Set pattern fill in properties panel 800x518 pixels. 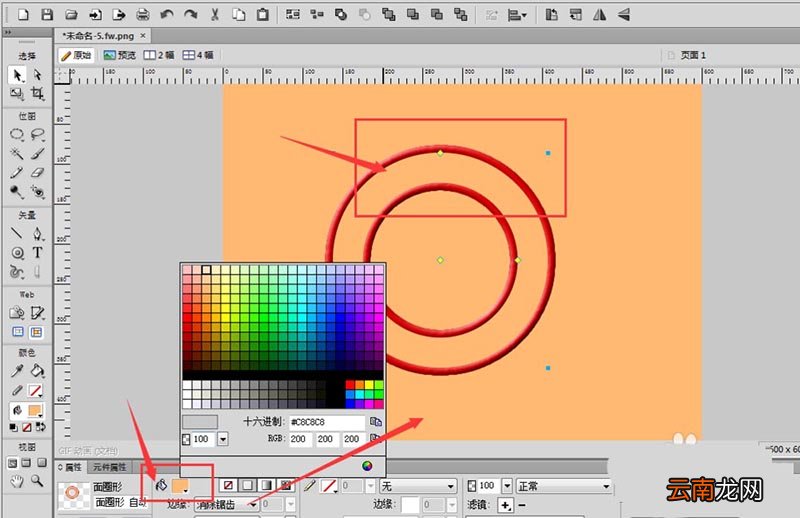pyautogui.click(x=285, y=485)
